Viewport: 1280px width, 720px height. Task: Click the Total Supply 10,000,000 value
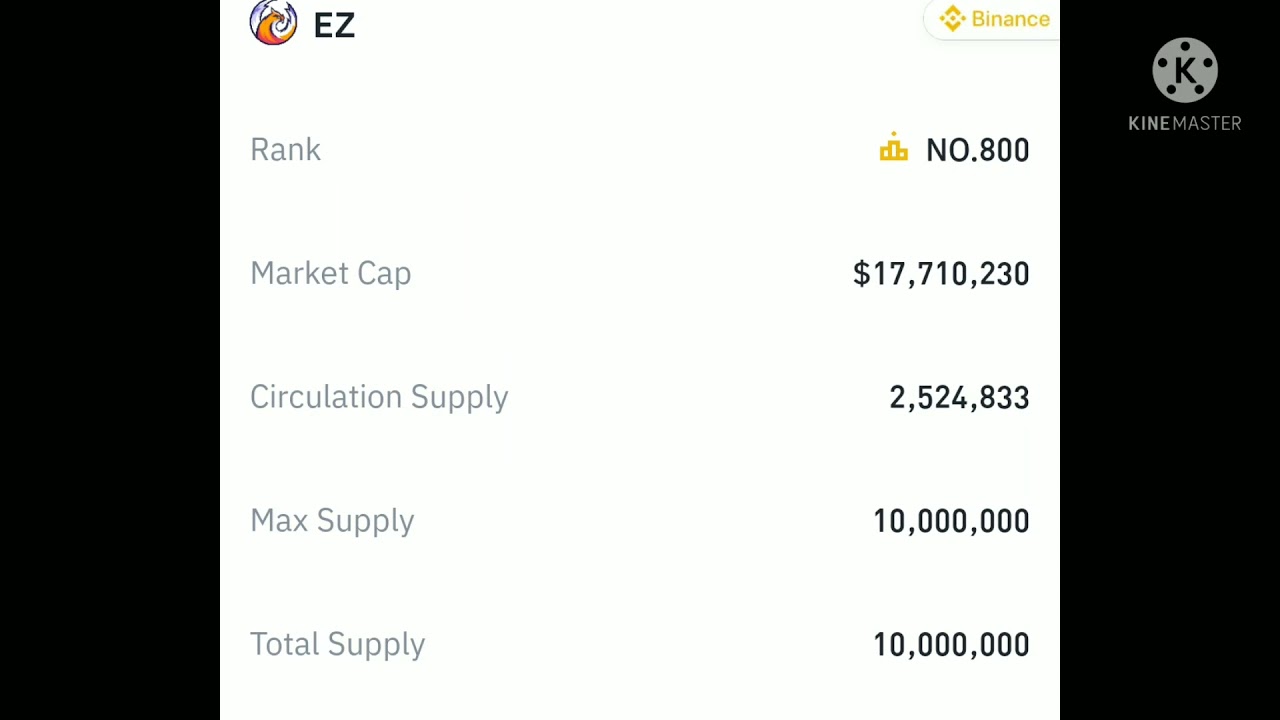click(x=951, y=645)
